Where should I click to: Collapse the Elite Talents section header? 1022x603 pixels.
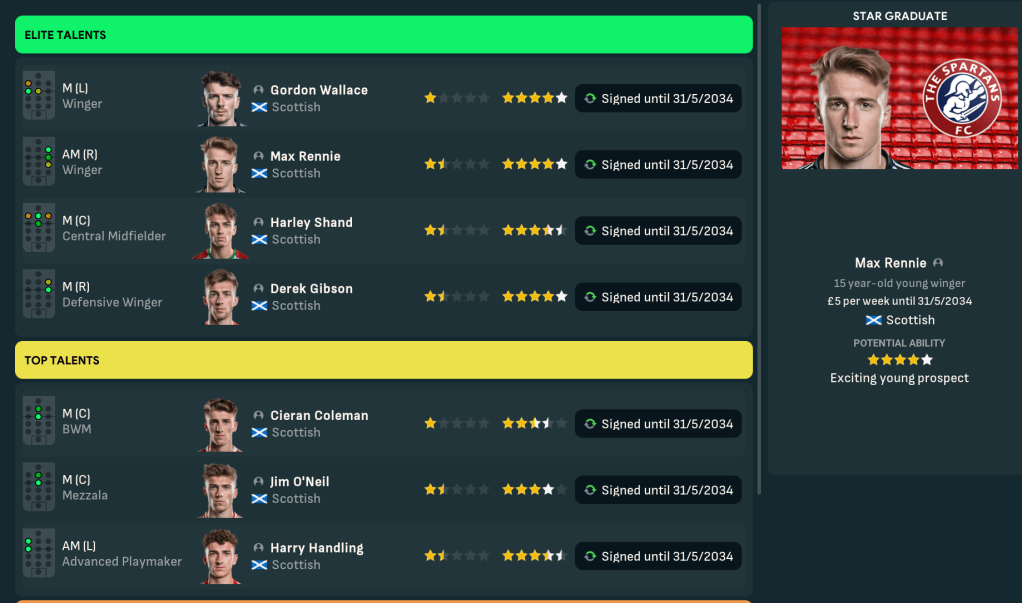click(x=383, y=35)
